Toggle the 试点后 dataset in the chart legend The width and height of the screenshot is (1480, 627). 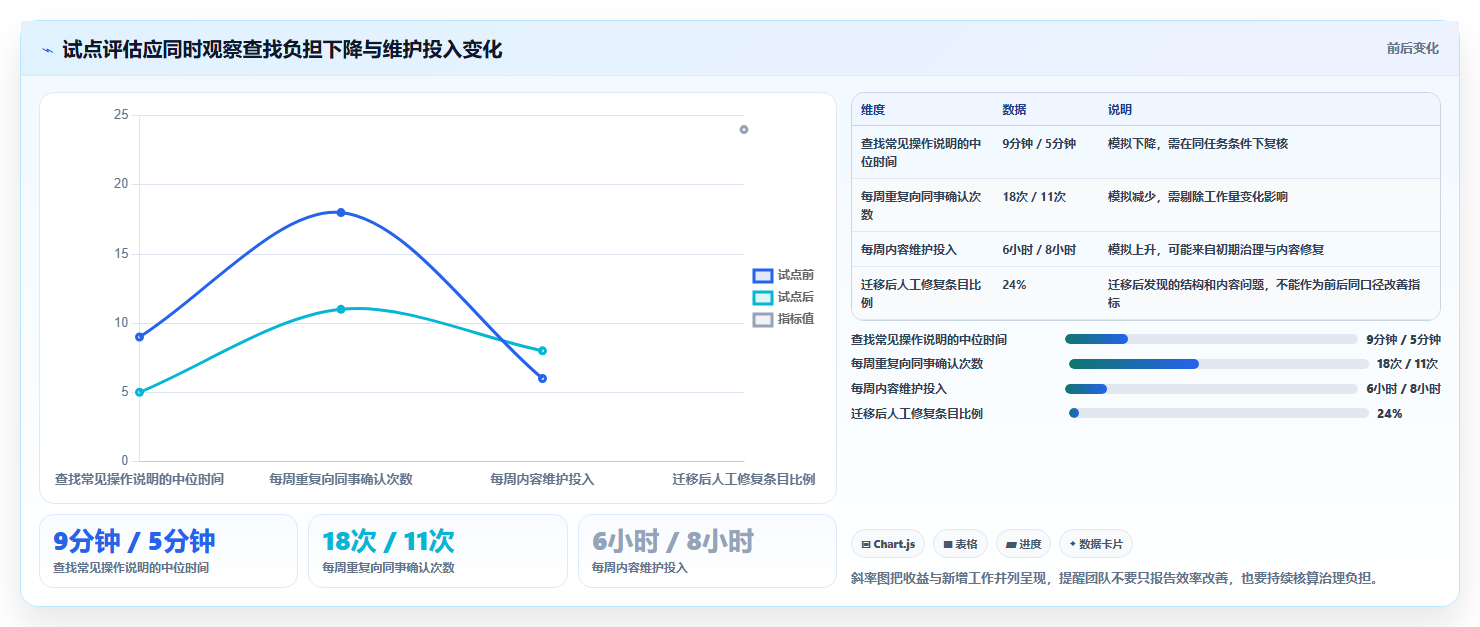pyautogui.click(x=783, y=297)
